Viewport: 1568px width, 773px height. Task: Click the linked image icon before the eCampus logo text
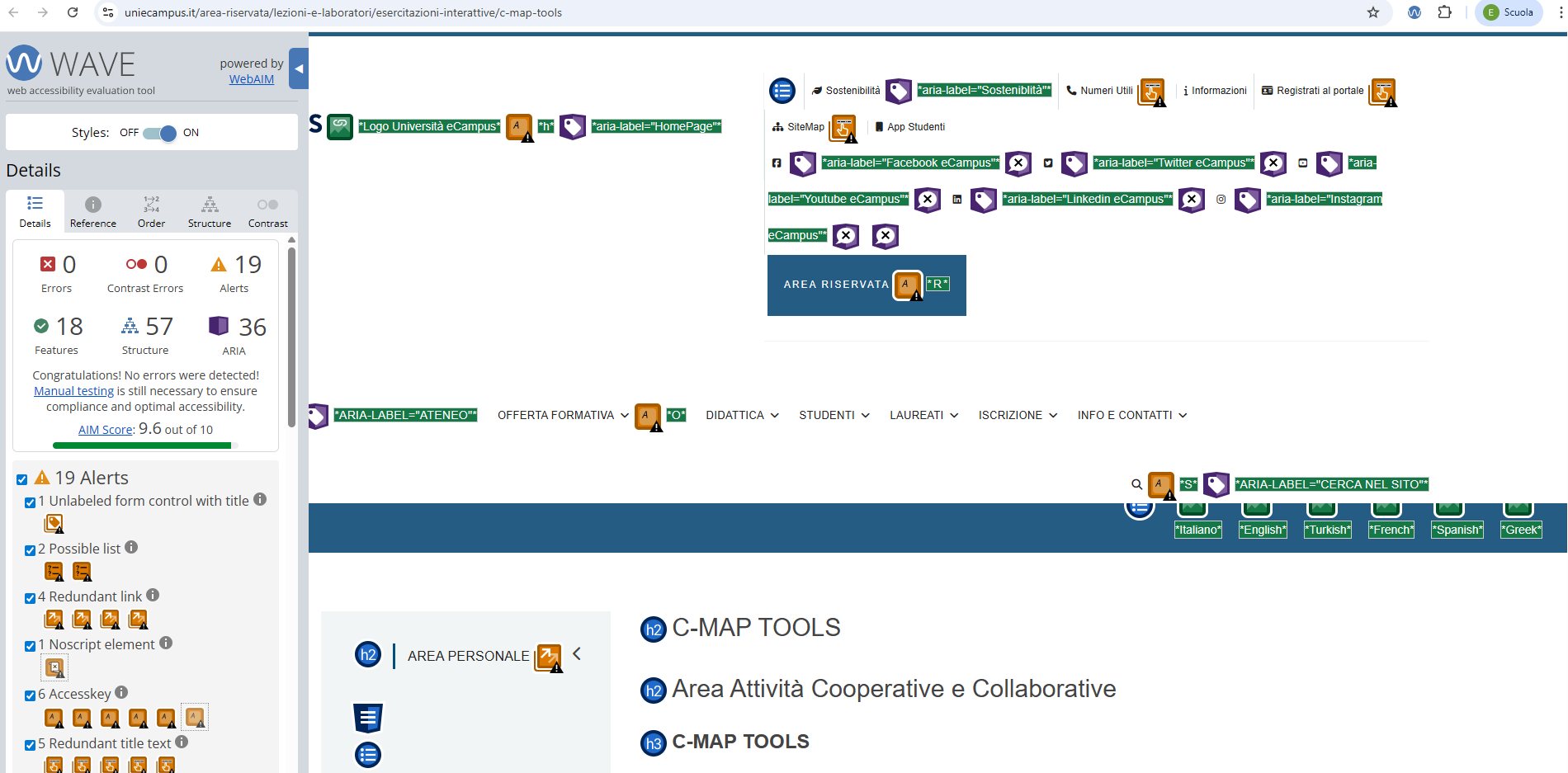[340, 127]
